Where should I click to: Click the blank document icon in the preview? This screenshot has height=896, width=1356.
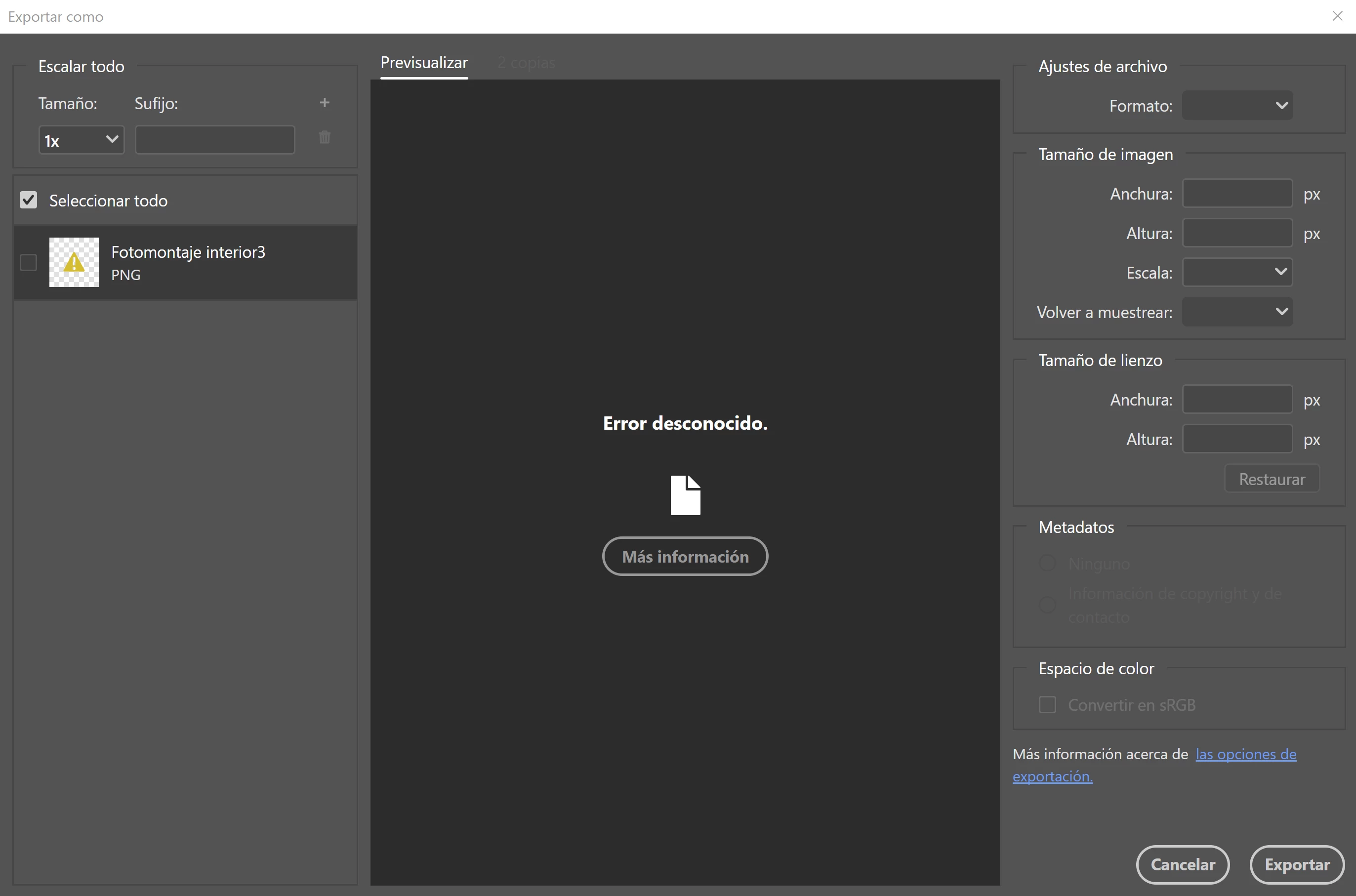tap(685, 495)
